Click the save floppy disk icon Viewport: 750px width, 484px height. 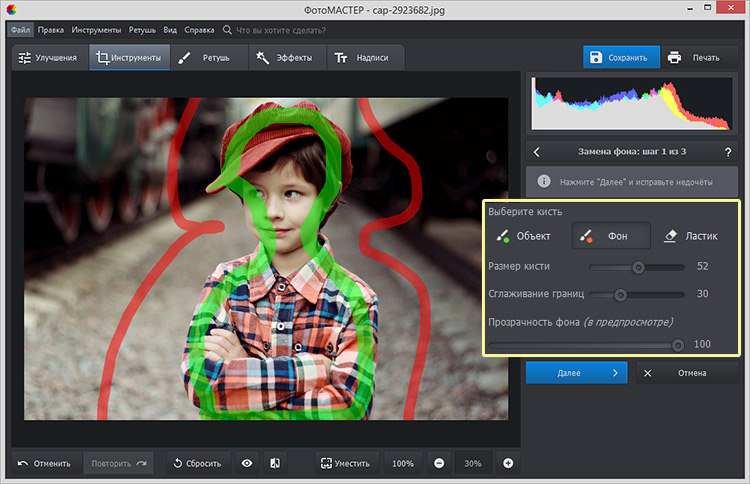click(x=596, y=58)
